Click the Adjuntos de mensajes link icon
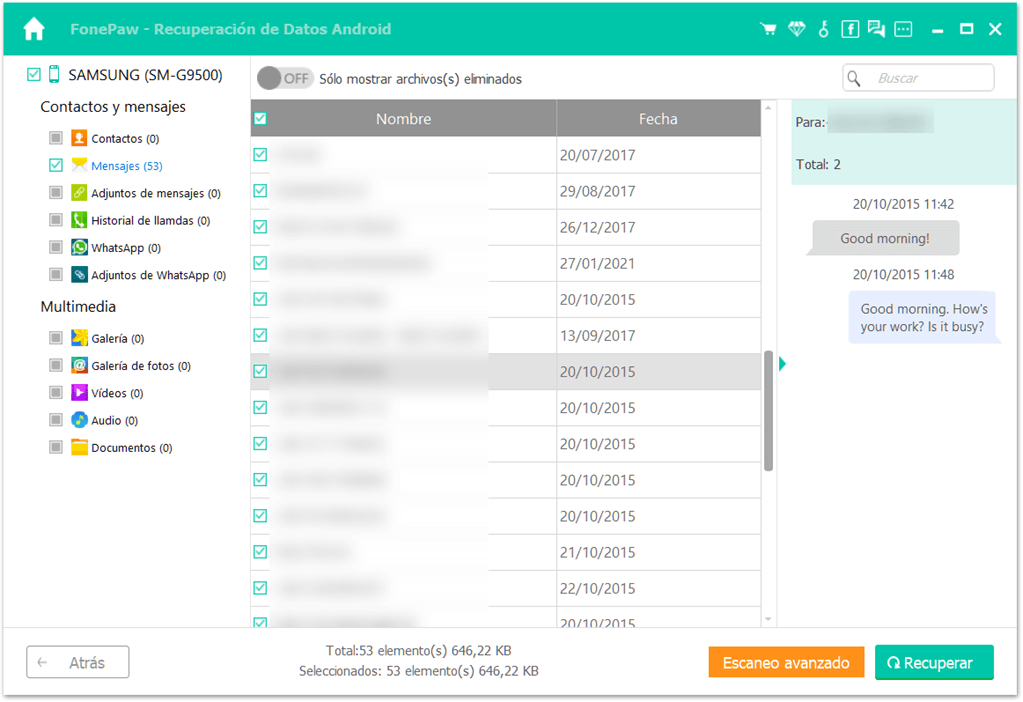The image size is (1023, 702). (79, 192)
